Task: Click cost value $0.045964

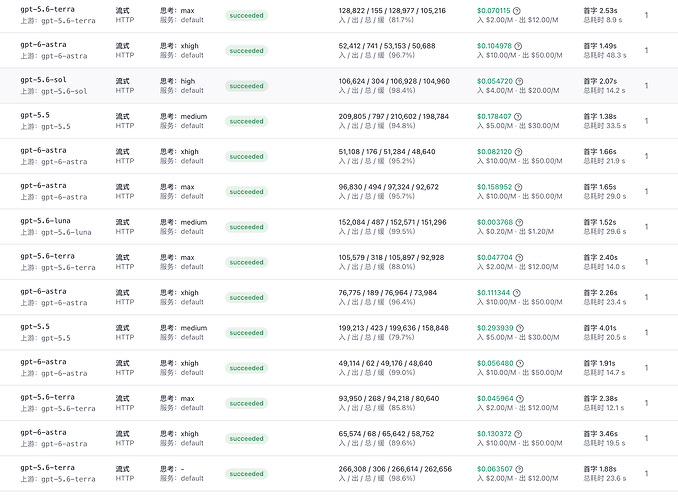Action: coord(495,398)
